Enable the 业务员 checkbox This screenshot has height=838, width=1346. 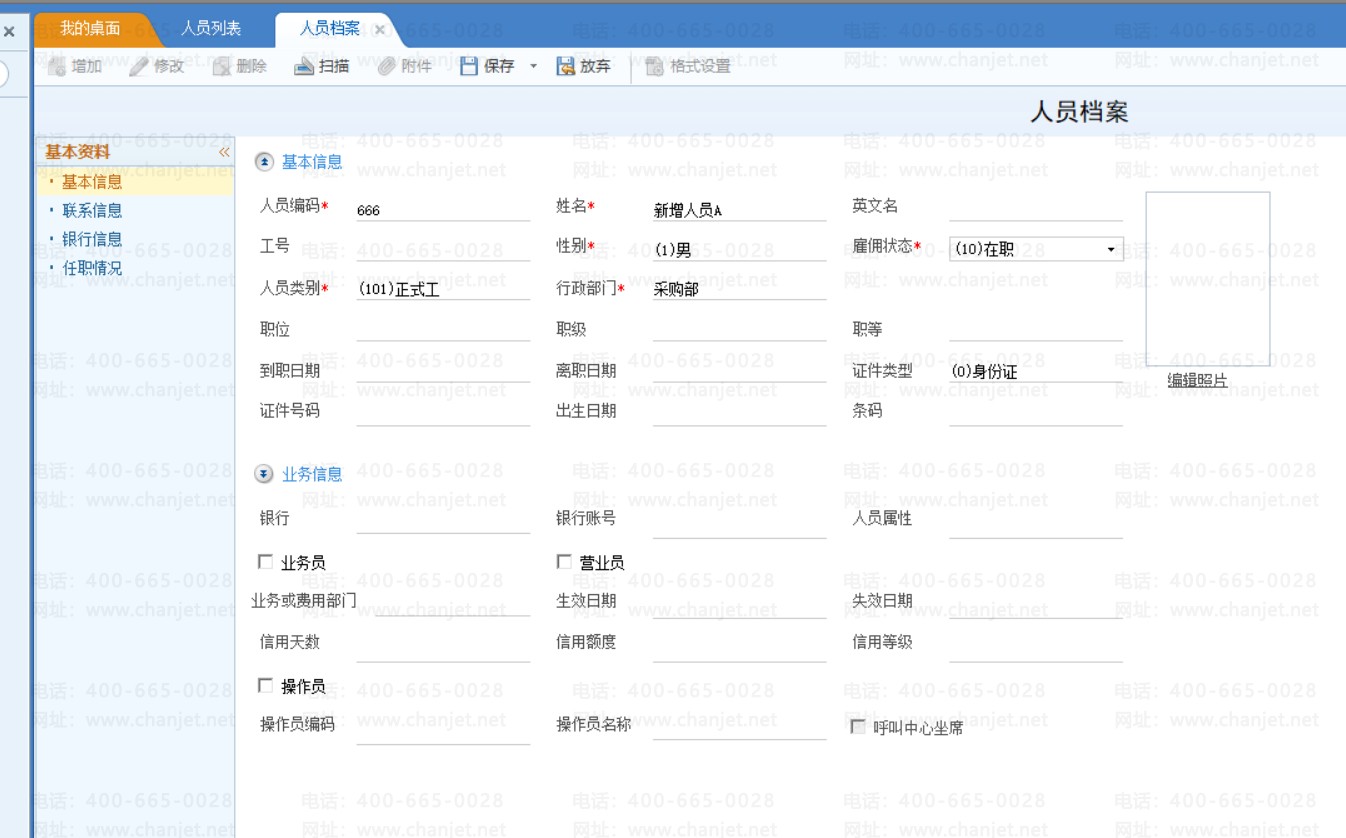click(x=265, y=562)
